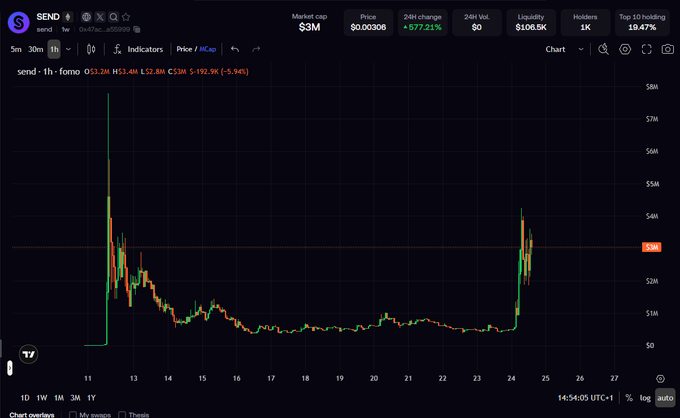Viewport: 680px width, 418px height.
Task: Expand the timeframe interval dropdown arrow
Action: click(69, 49)
